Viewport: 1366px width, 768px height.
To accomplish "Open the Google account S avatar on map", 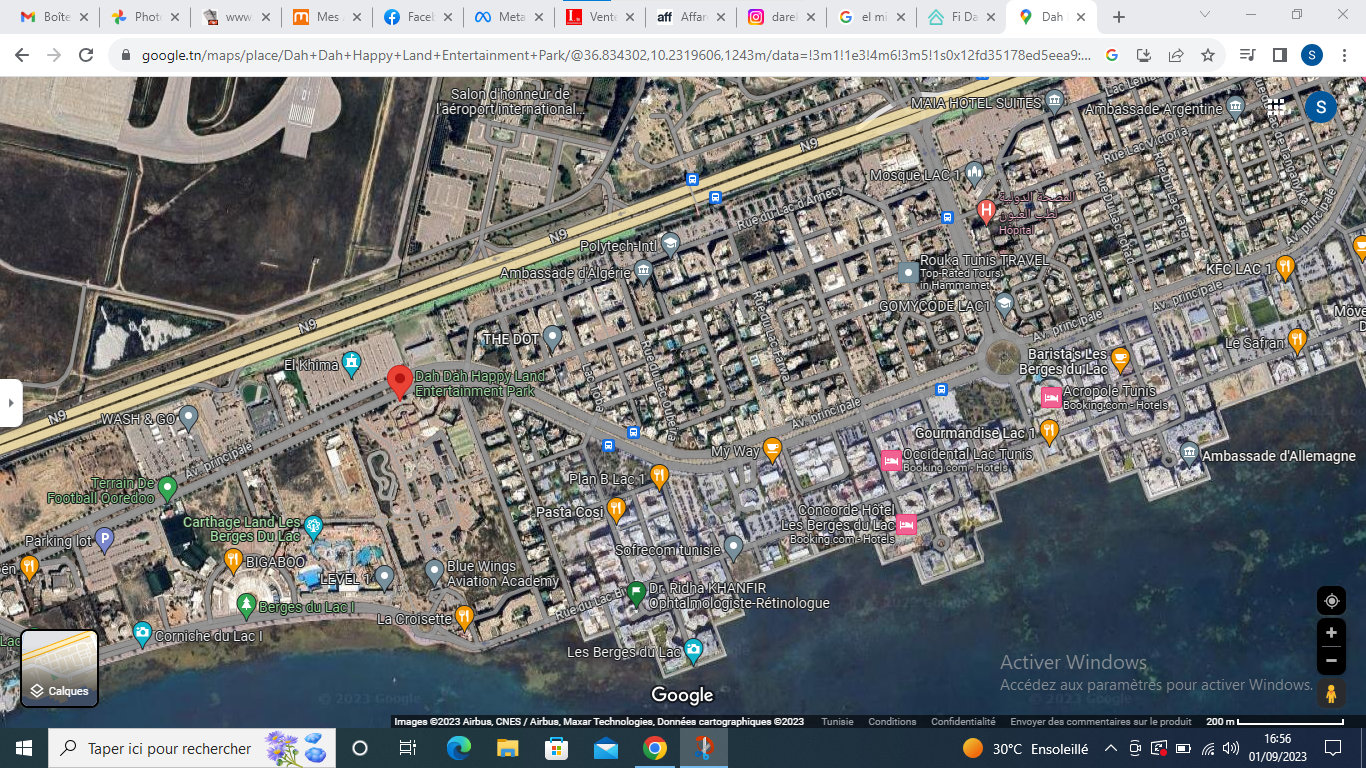I will click(x=1320, y=106).
